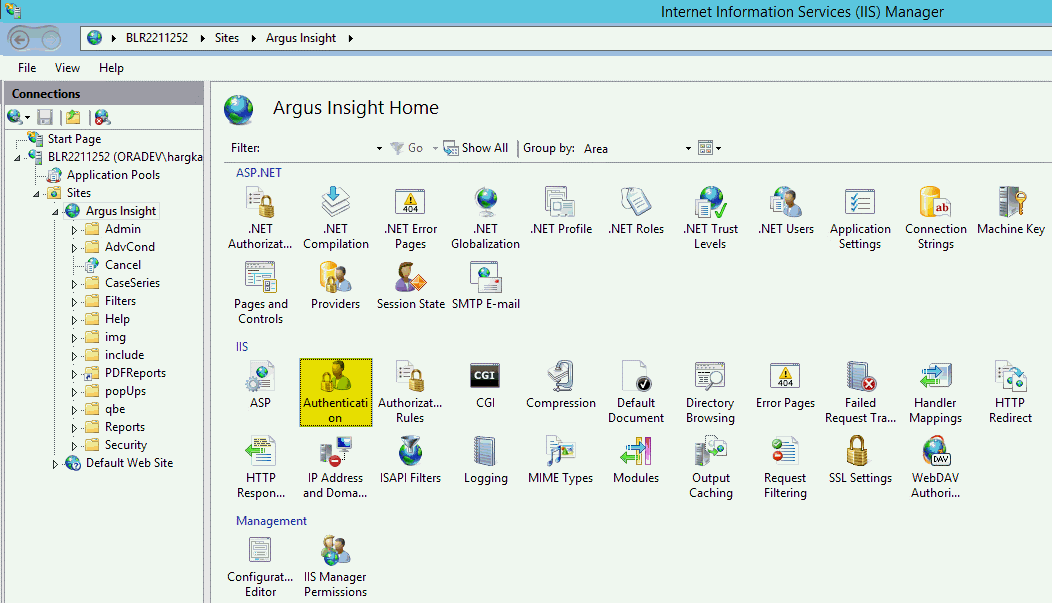Image resolution: width=1052 pixels, height=603 pixels.
Task: Open Configuration Editor
Action: pyautogui.click(x=260, y=566)
